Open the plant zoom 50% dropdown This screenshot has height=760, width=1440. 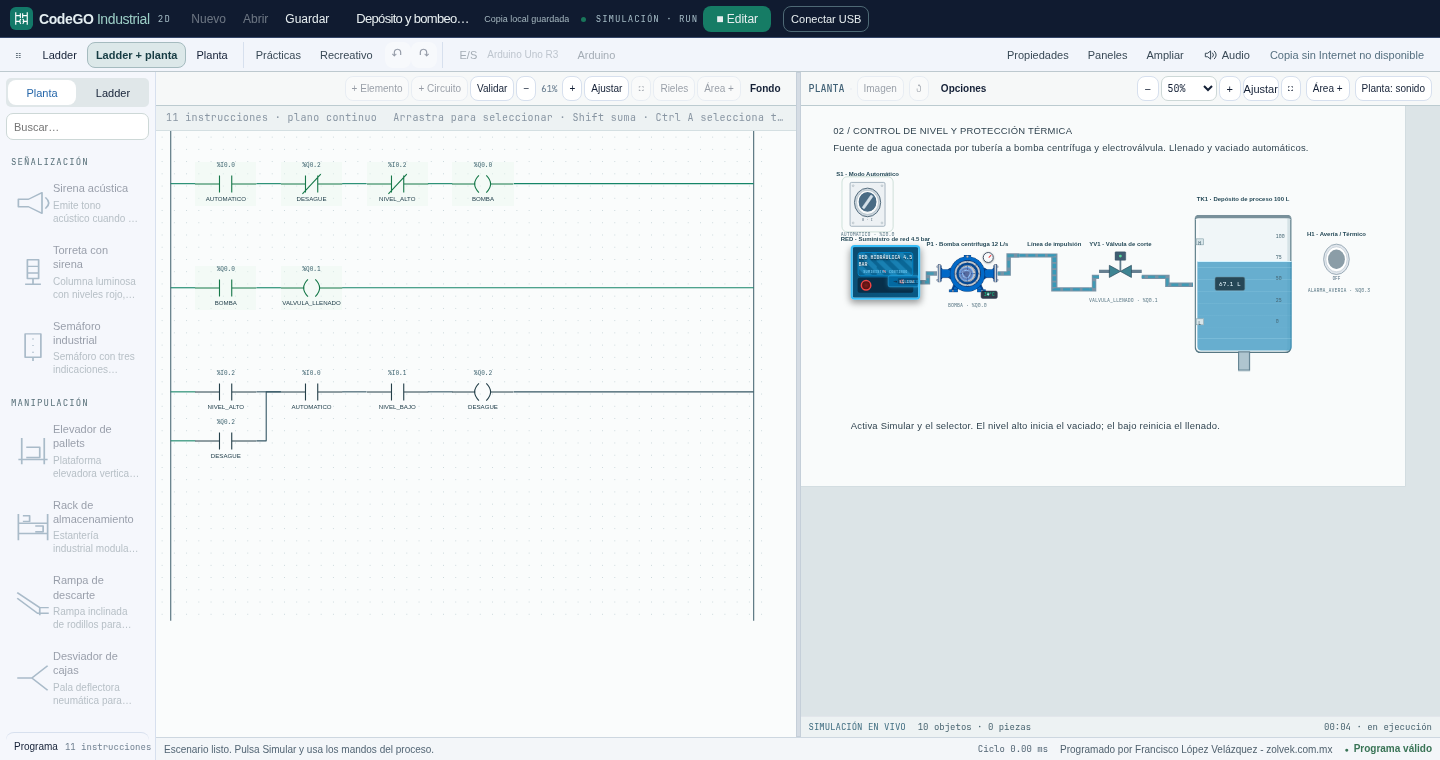click(1189, 89)
